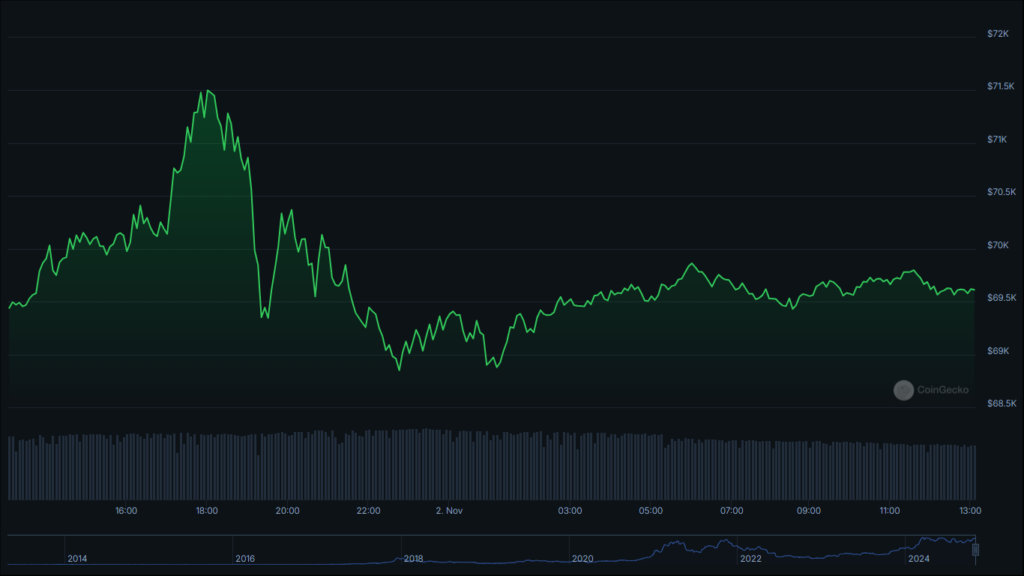Click the $68.5K price axis label
Image resolution: width=1024 pixels, height=576 pixels.
coord(1001,404)
